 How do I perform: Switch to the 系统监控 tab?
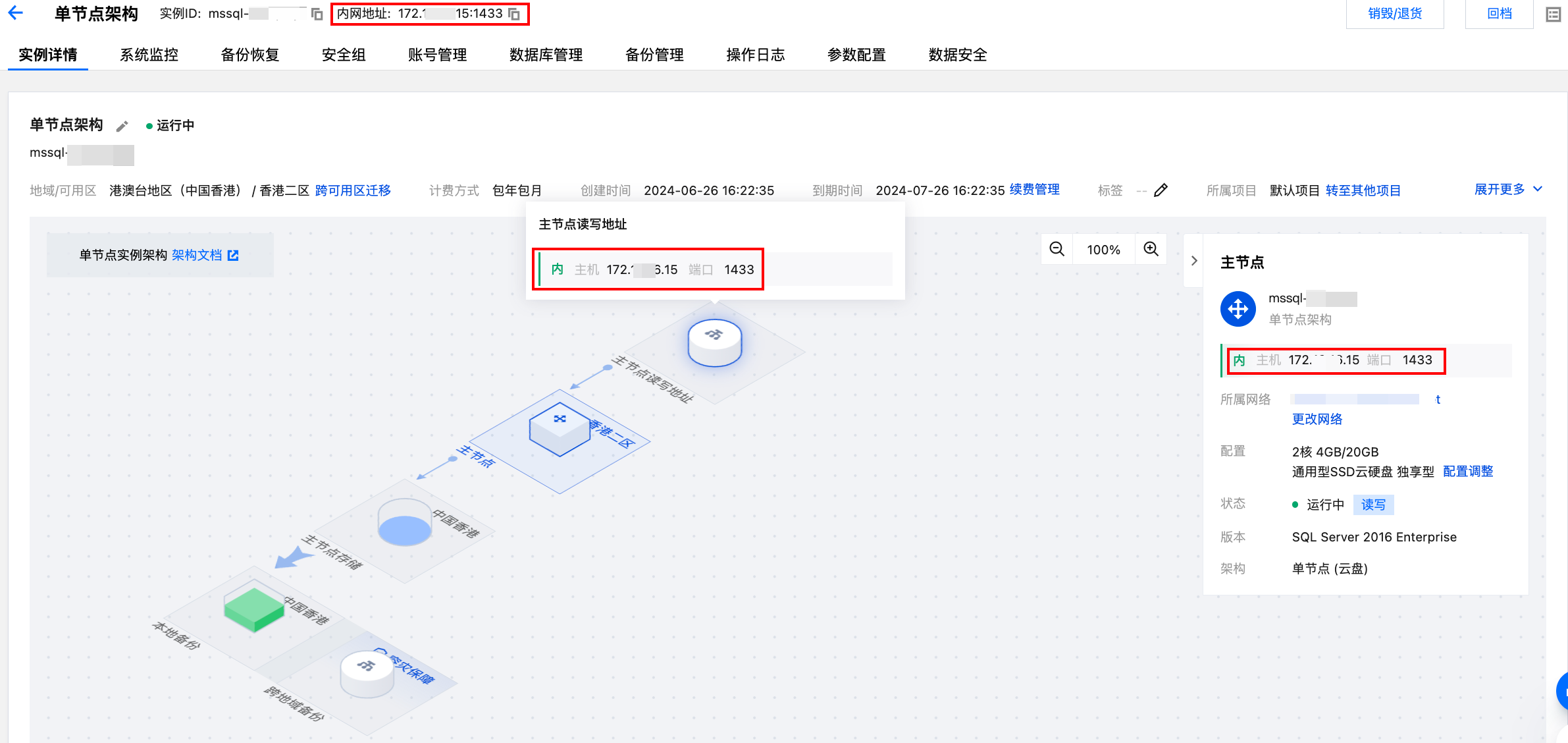(x=149, y=55)
